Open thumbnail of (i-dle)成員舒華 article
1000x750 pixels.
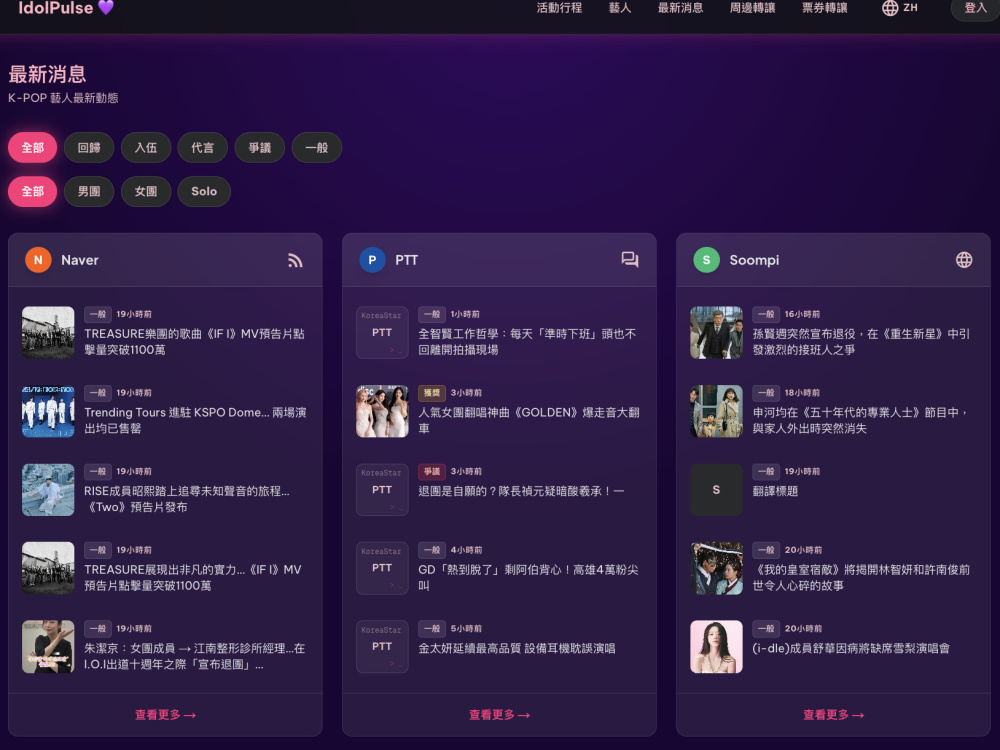pos(716,647)
